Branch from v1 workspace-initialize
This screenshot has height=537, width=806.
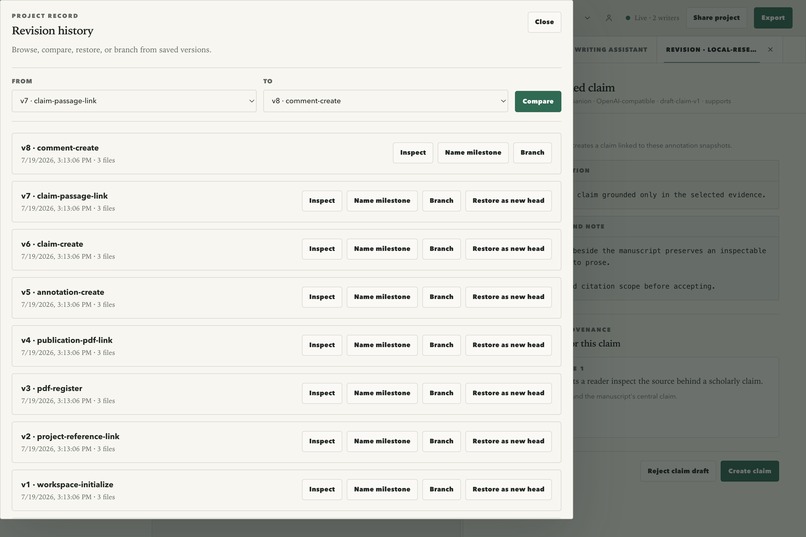click(441, 490)
